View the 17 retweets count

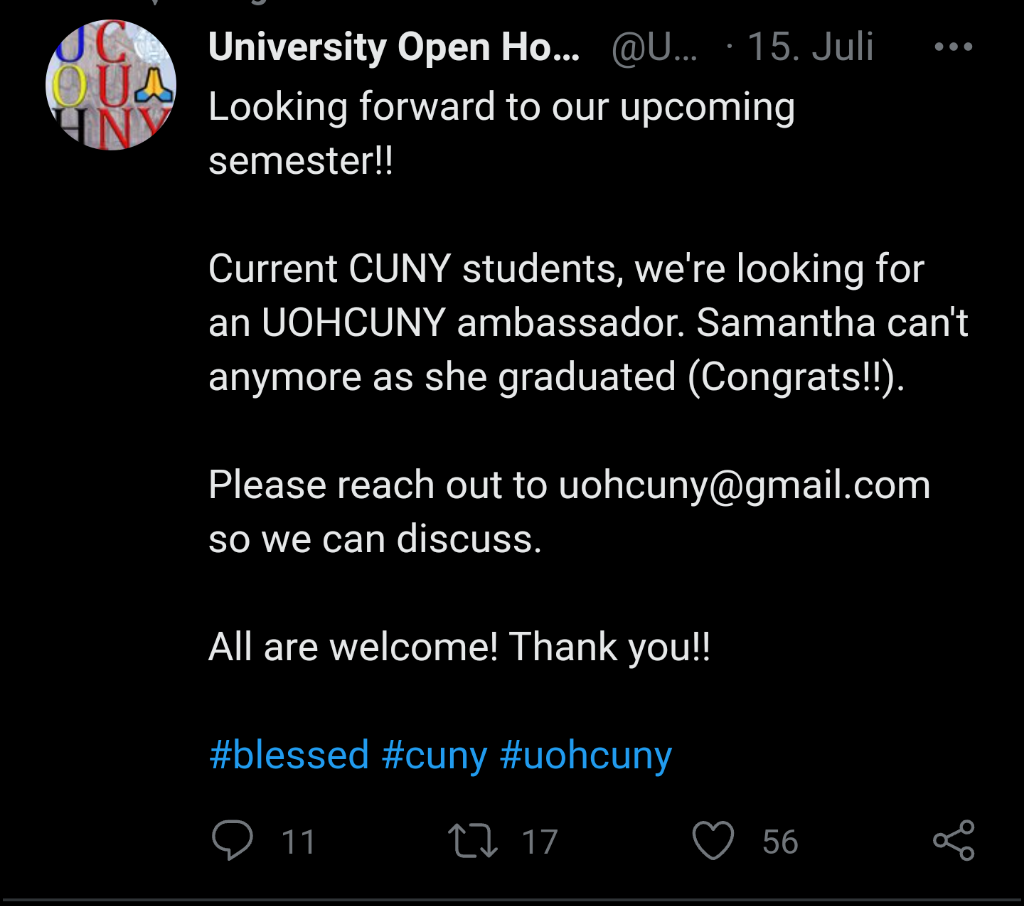pos(539,842)
